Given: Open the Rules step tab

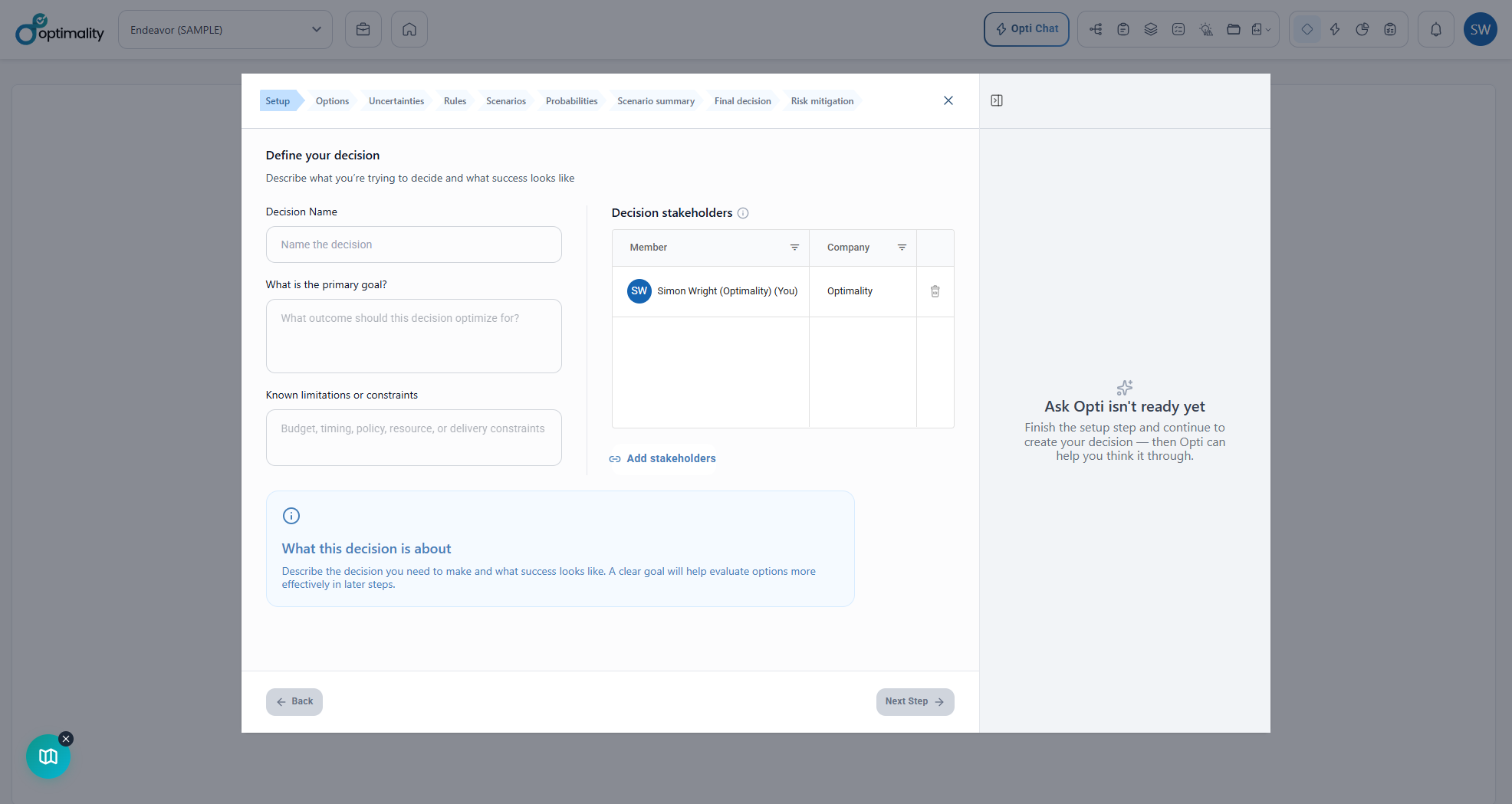Looking at the screenshot, I should pyautogui.click(x=455, y=101).
